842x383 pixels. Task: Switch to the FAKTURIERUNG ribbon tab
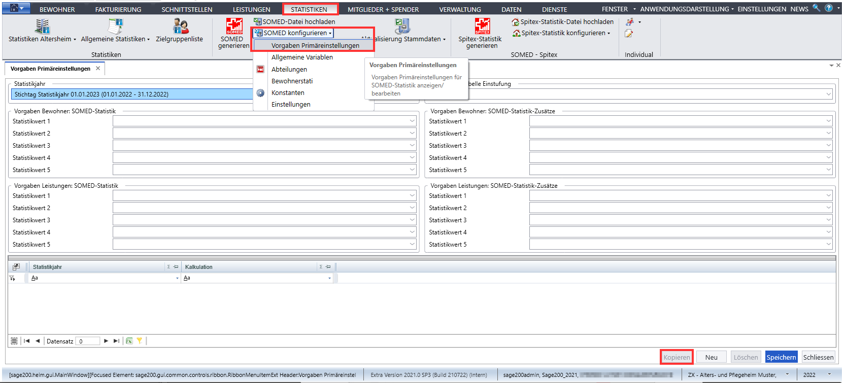tap(118, 9)
